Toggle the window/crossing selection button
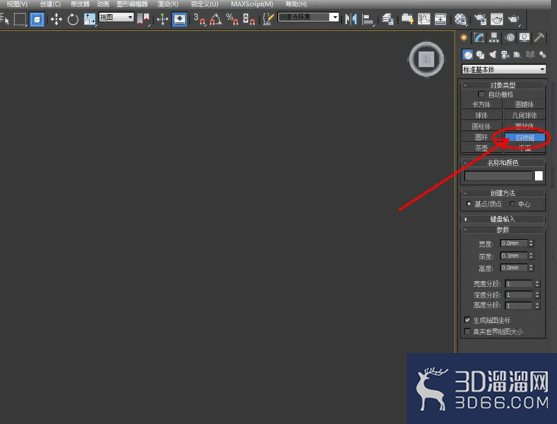 37,19
